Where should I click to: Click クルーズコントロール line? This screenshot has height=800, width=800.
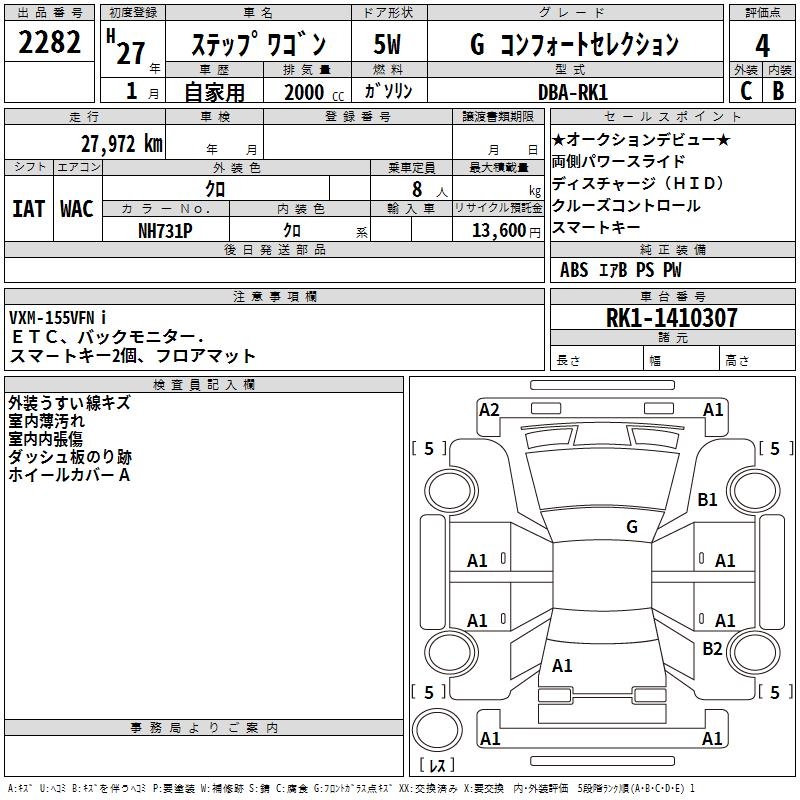(626, 205)
